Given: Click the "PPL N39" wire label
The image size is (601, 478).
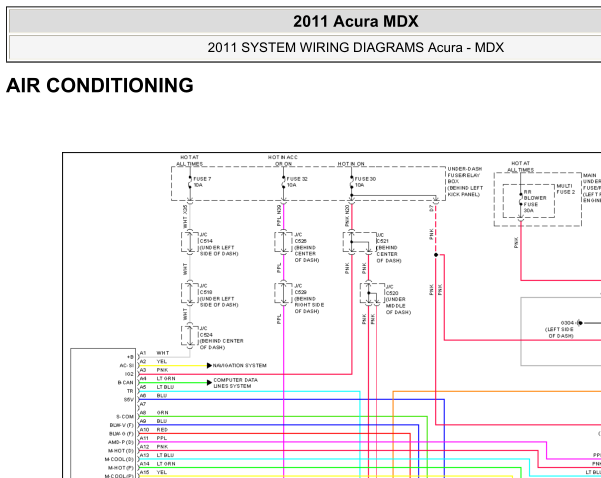Looking at the screenshot, I should click(279, 215).
